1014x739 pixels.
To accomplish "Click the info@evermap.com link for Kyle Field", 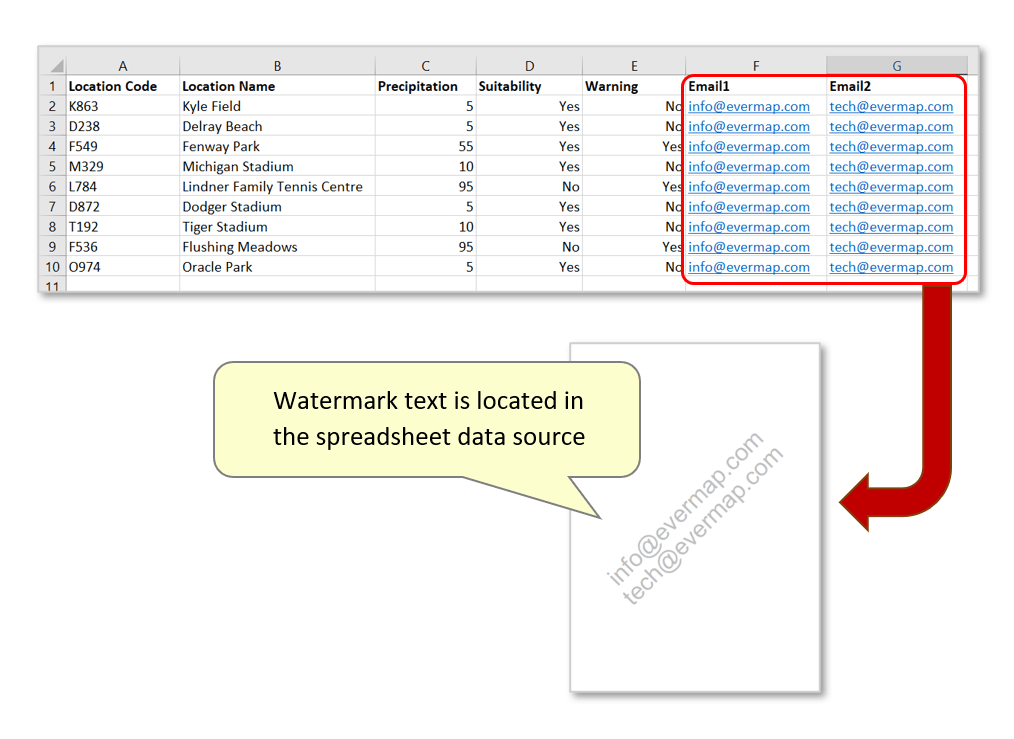I will 748,106.
